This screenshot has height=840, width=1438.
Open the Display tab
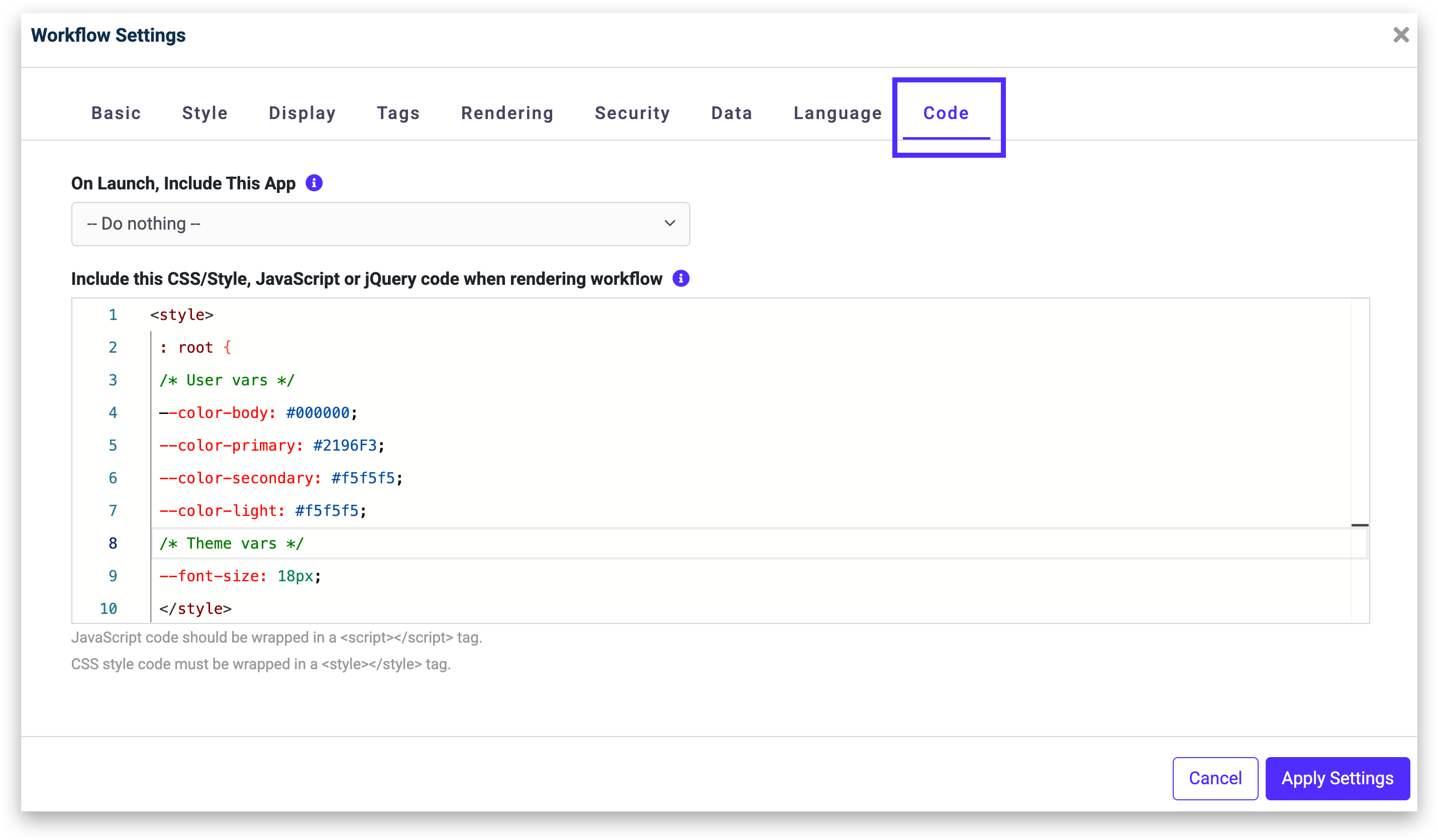coord(302,113)
